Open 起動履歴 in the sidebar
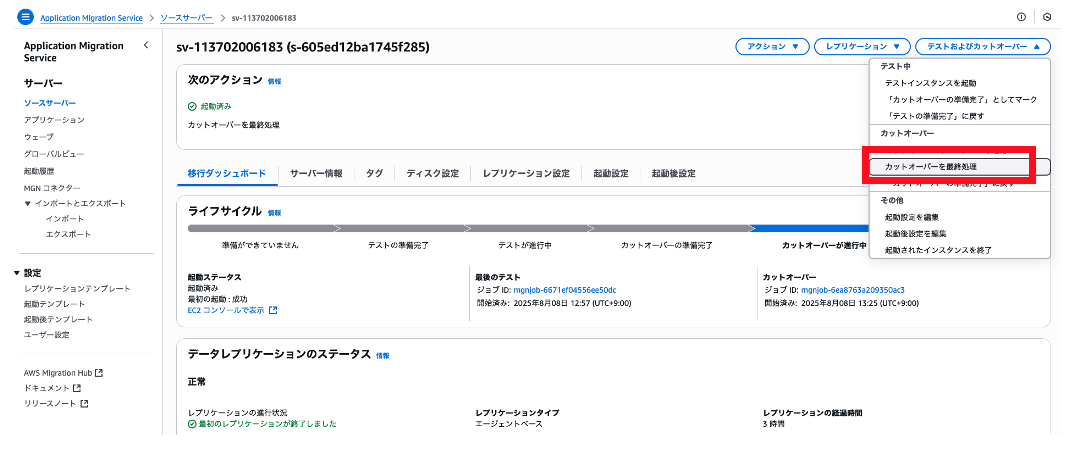The image size is (1077, 462). coord(38,171)
